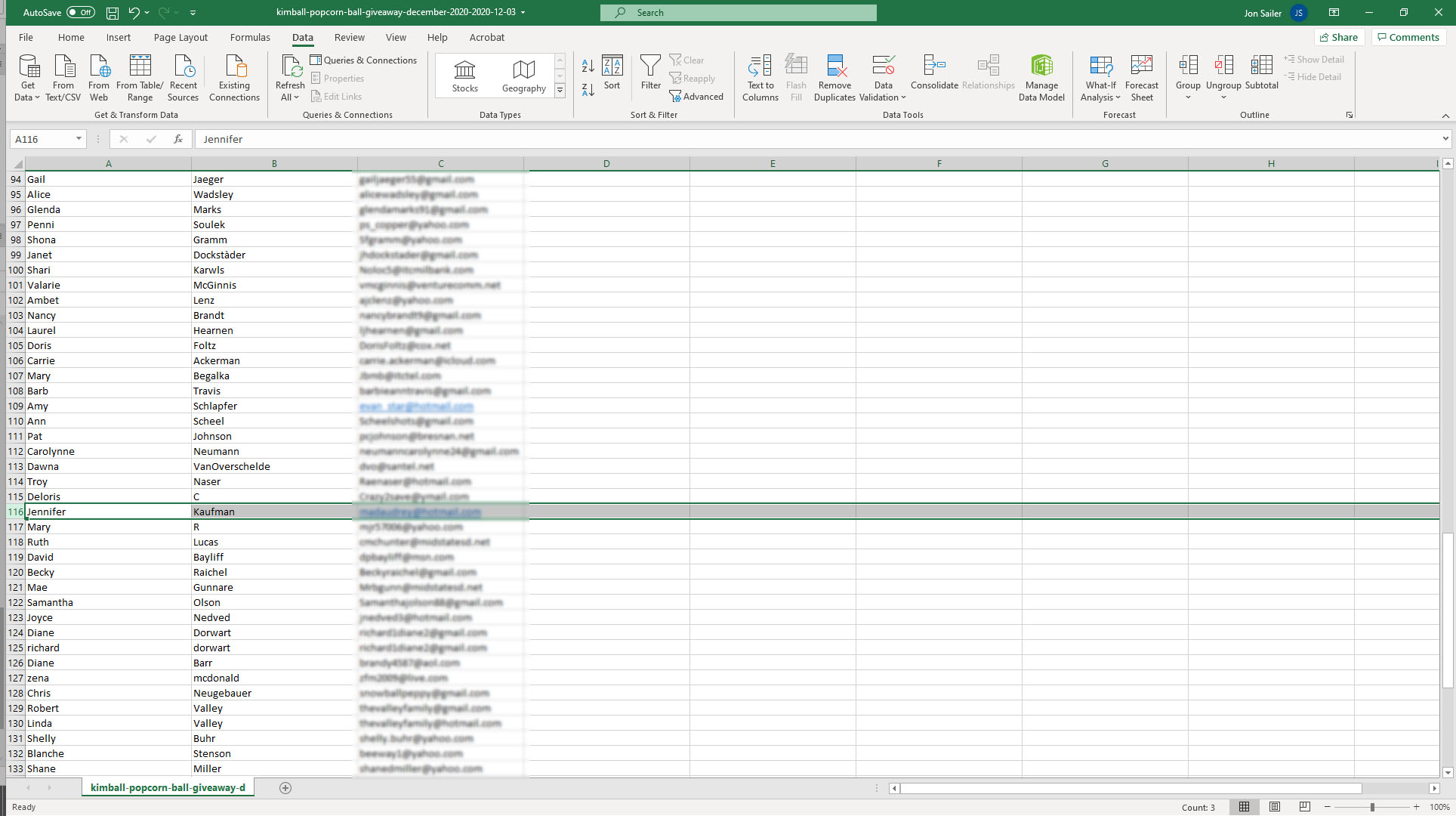Switch to Page Break Preview
This screenshot has width=1456, height=816.
click(1305, 807)
